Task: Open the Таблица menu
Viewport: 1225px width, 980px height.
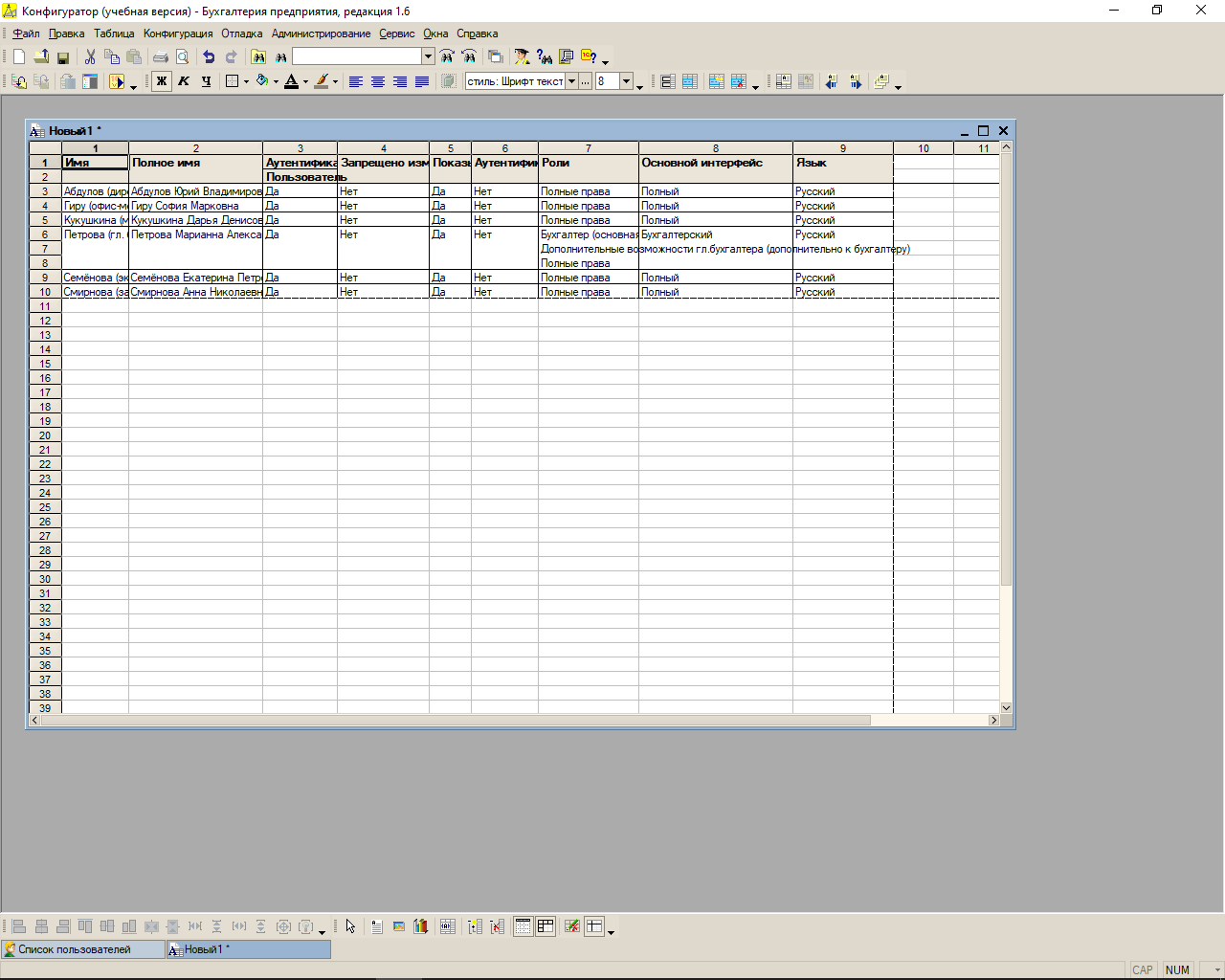Action: (114, 33)
